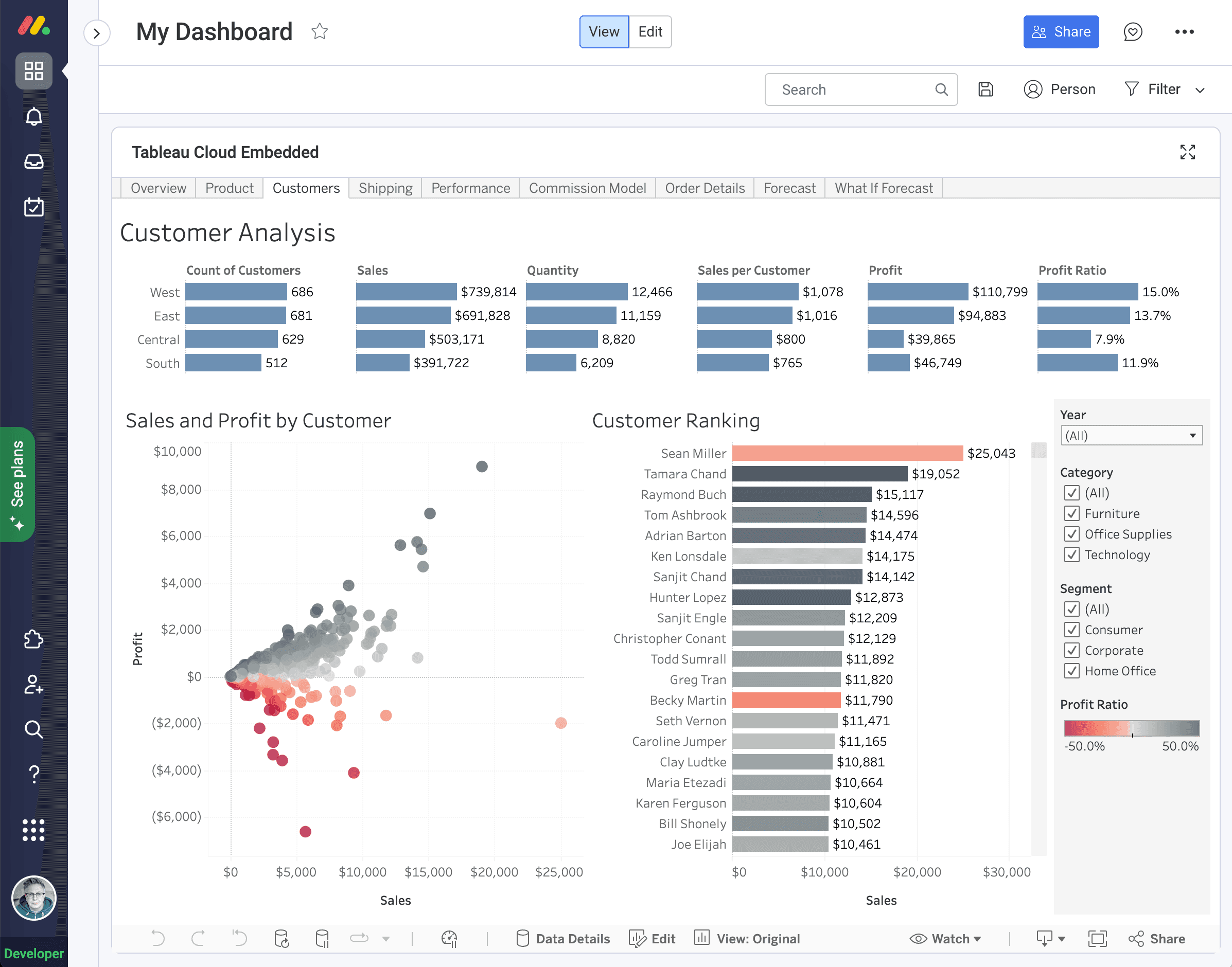Switch dashboard to View mode
The image size is (1232, 967).
click(604, 32)
